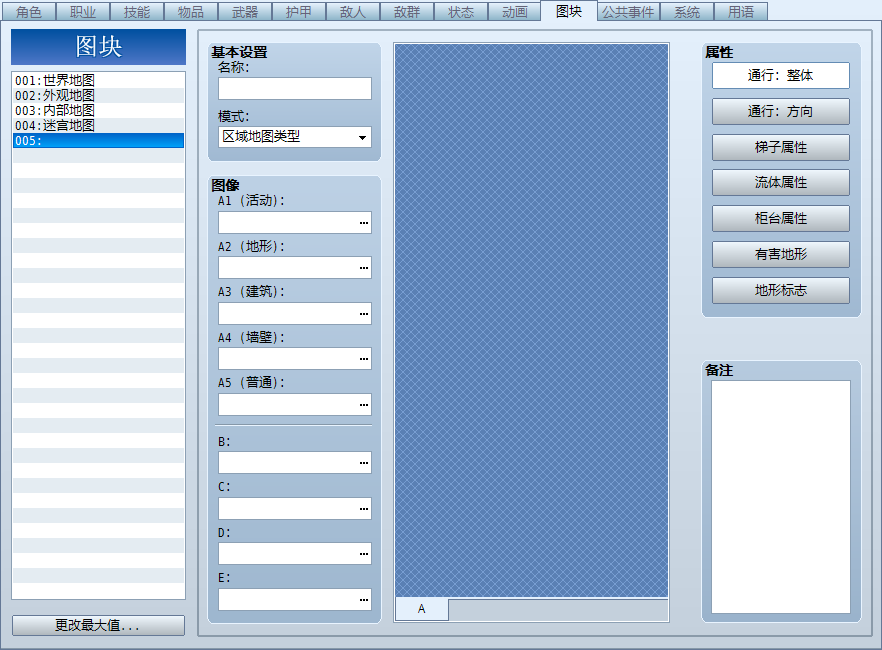
Task: Open the 模式 dropdown
Action: [x=295, y=137]
